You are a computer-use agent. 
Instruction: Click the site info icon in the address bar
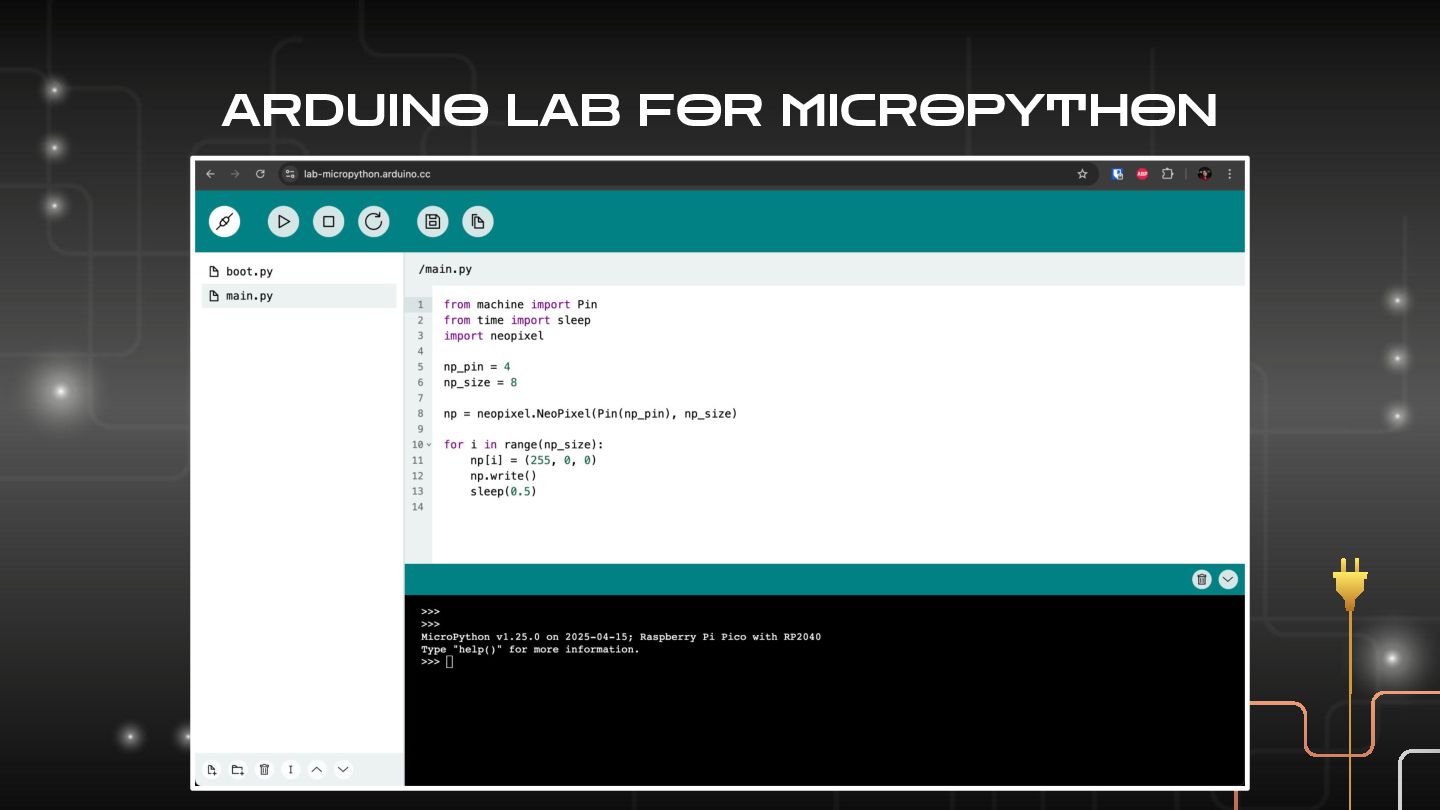point(291,174)
